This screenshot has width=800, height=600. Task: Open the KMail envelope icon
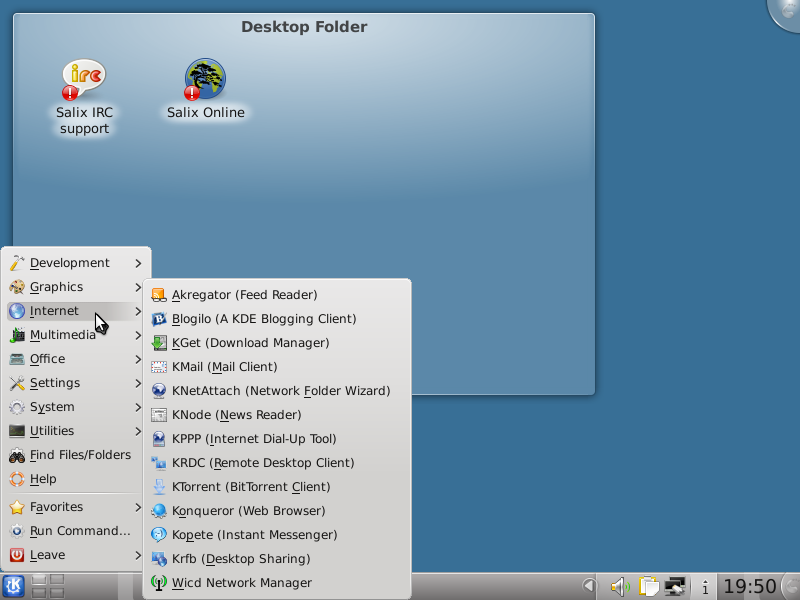tap(159, 367)
